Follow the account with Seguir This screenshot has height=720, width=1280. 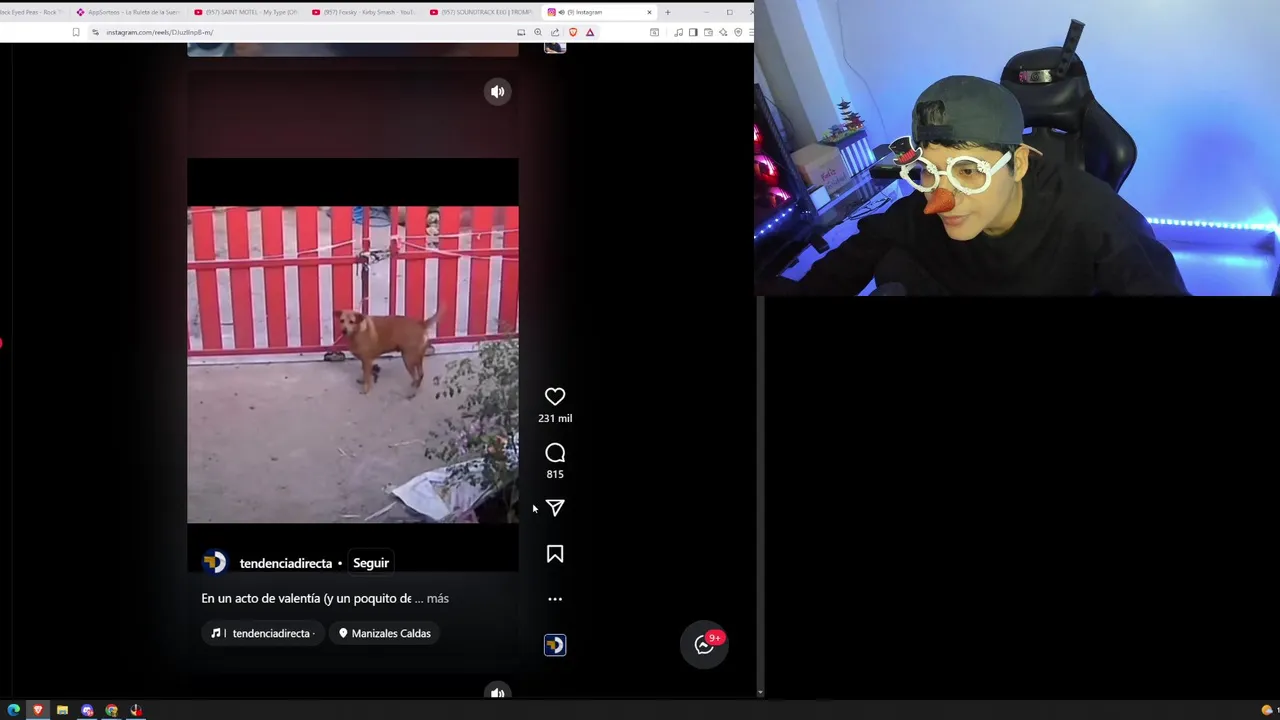click(x=371, y=563)
